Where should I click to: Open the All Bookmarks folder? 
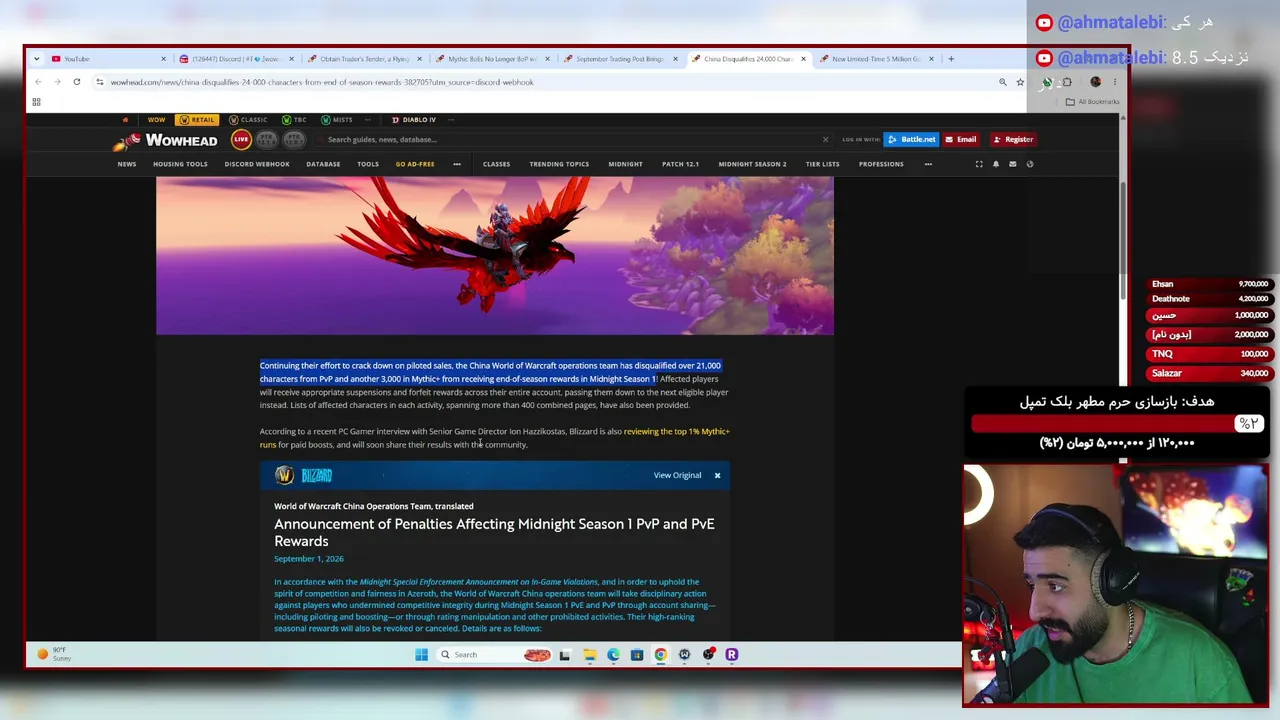point(1092,101)
